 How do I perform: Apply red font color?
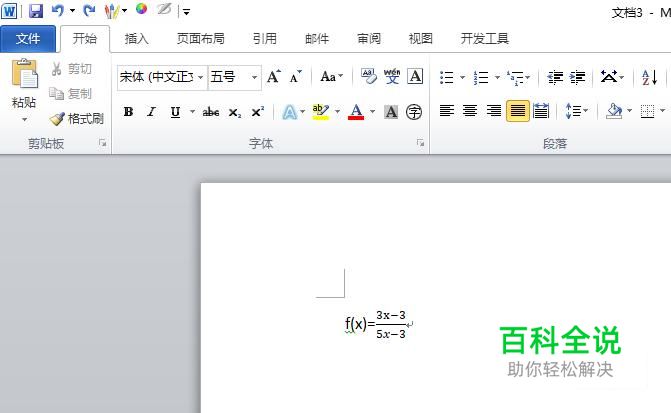[x=356, y=112]
